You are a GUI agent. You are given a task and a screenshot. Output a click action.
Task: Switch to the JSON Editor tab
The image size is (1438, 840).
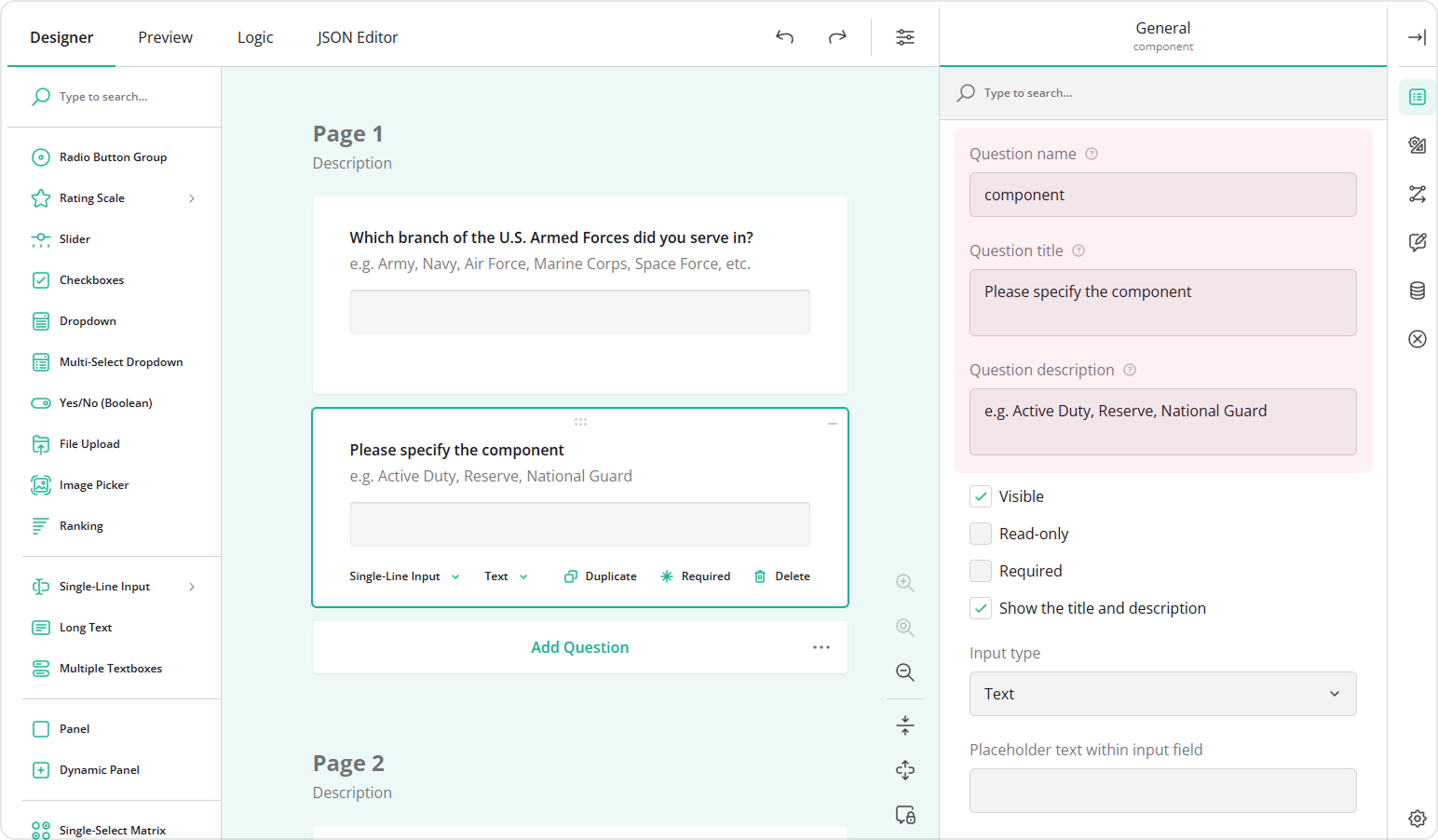point(357,37)
